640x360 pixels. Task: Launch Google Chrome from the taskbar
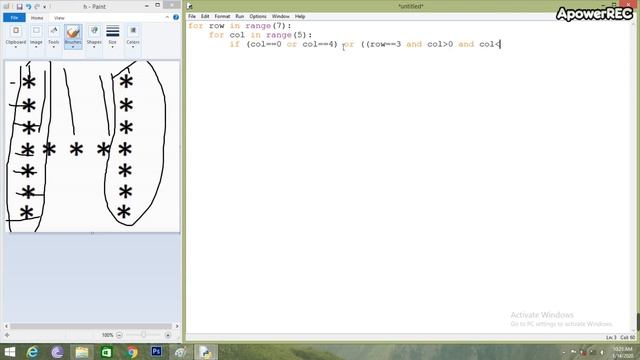131,352
